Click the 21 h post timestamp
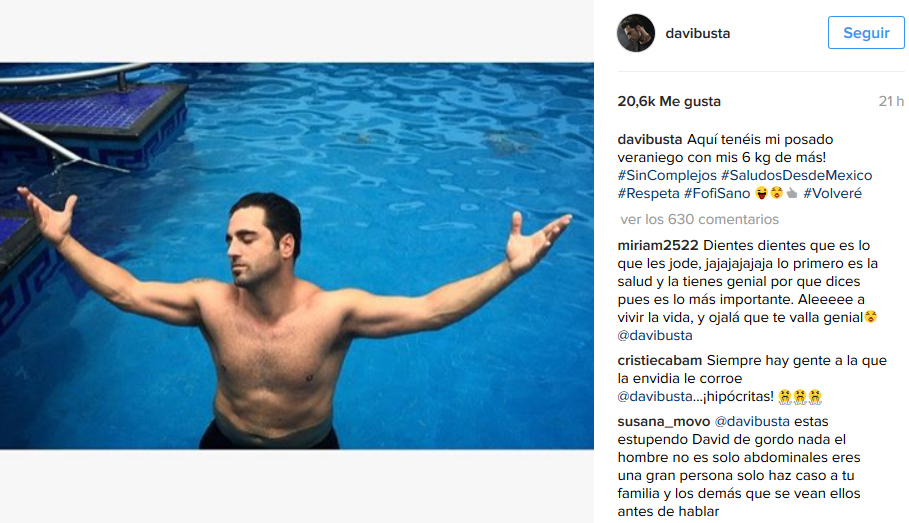 pyautogui.click(x=891, y=101)
